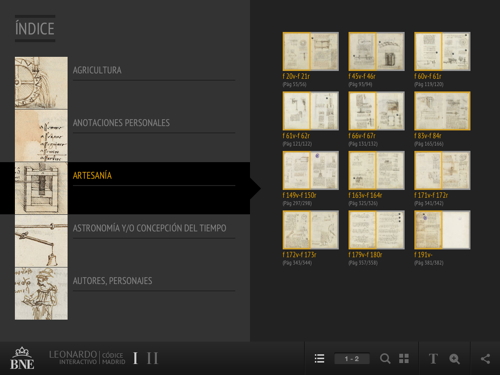Open the index list icon in bottom toolbar

pos(319,359)
